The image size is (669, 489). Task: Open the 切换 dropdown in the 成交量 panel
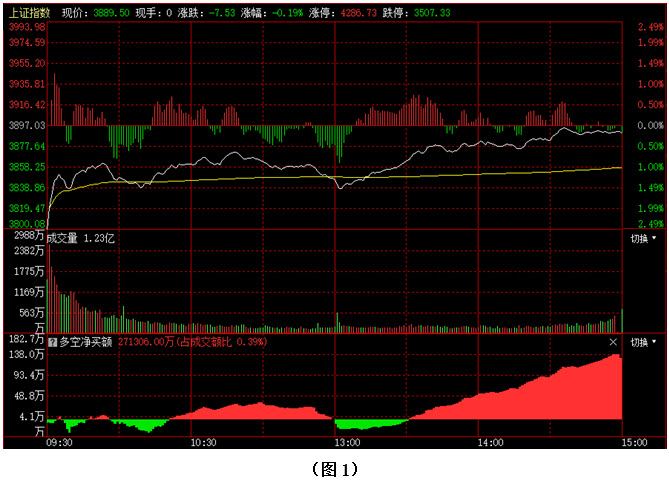coord(644,238)
